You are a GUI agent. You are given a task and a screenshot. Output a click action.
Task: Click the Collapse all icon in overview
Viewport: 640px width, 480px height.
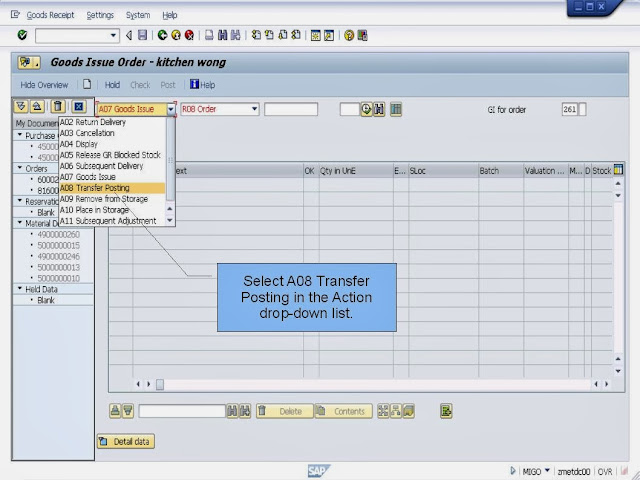(37, 107)
